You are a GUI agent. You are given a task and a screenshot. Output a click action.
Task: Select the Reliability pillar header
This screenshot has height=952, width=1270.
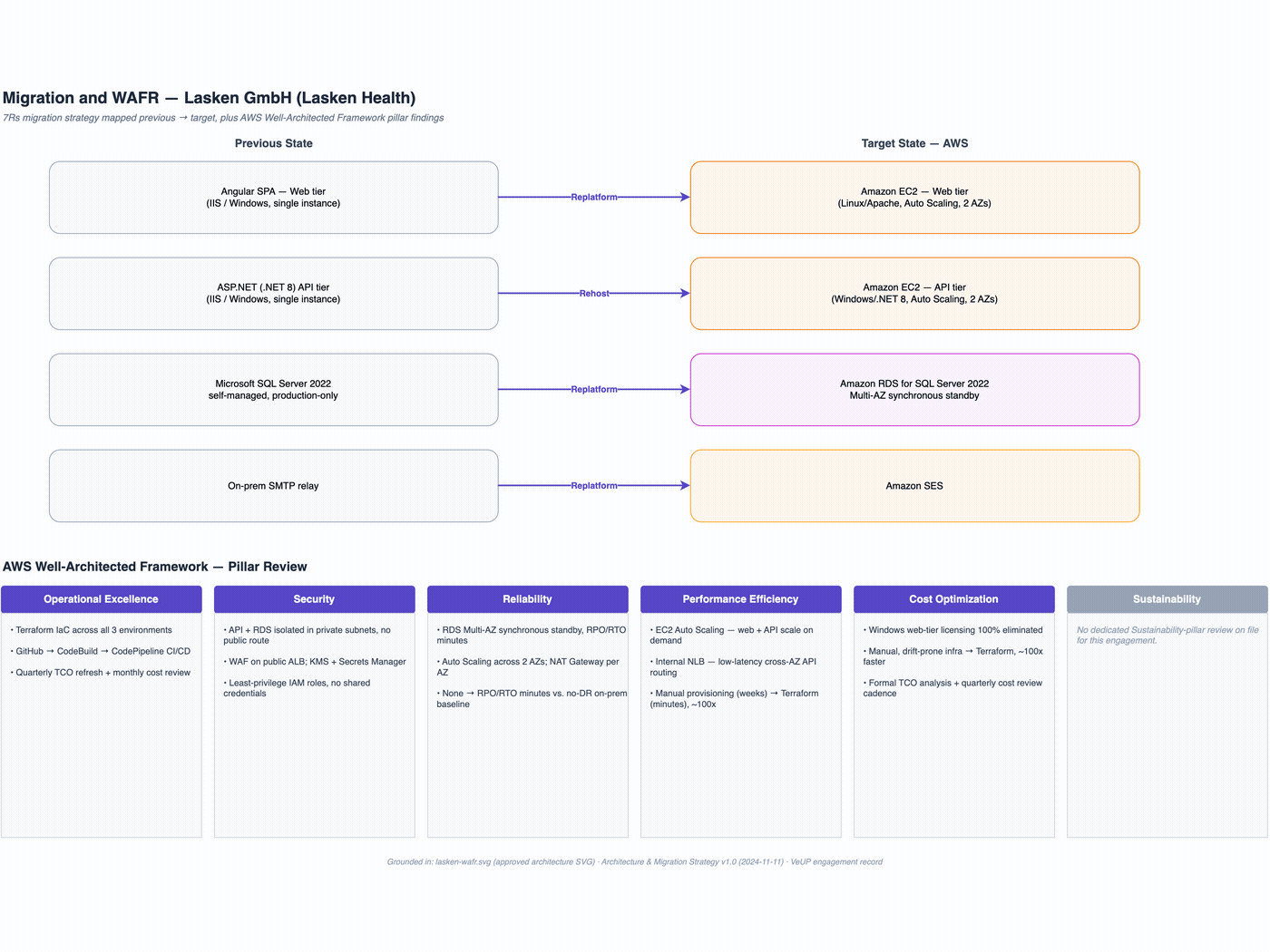pyautogui.click(x=528, y=599)
